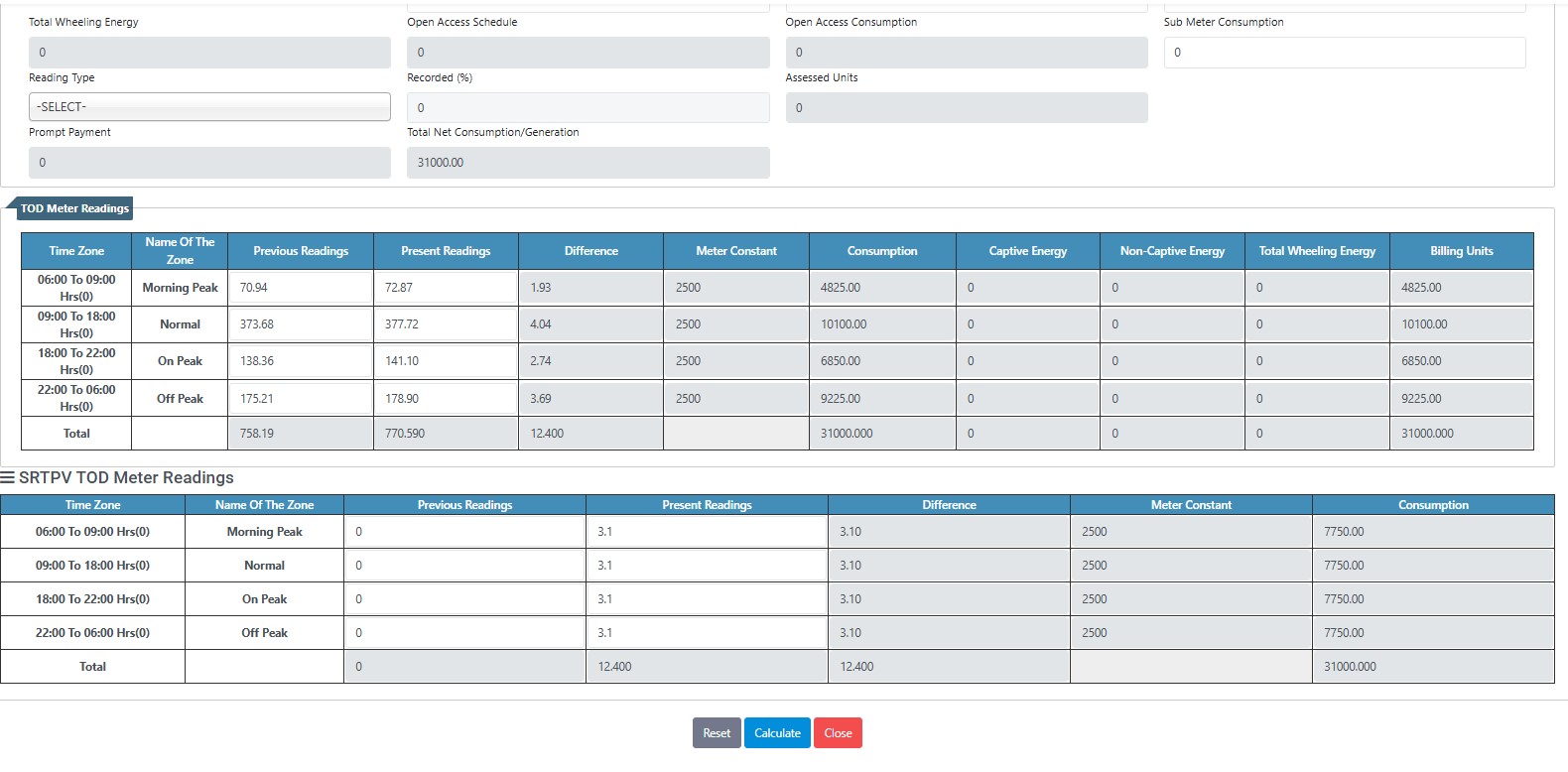Edit SRTPV Normal present reading 3.1
1568x772 pixels.
[x=707, y=566]
